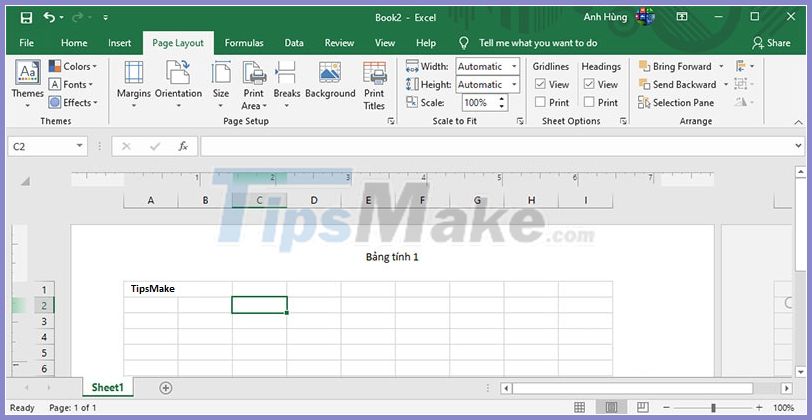812x420 pixels.
Task: Click the Bảng tính 1 header text
Action: [392, 257]
